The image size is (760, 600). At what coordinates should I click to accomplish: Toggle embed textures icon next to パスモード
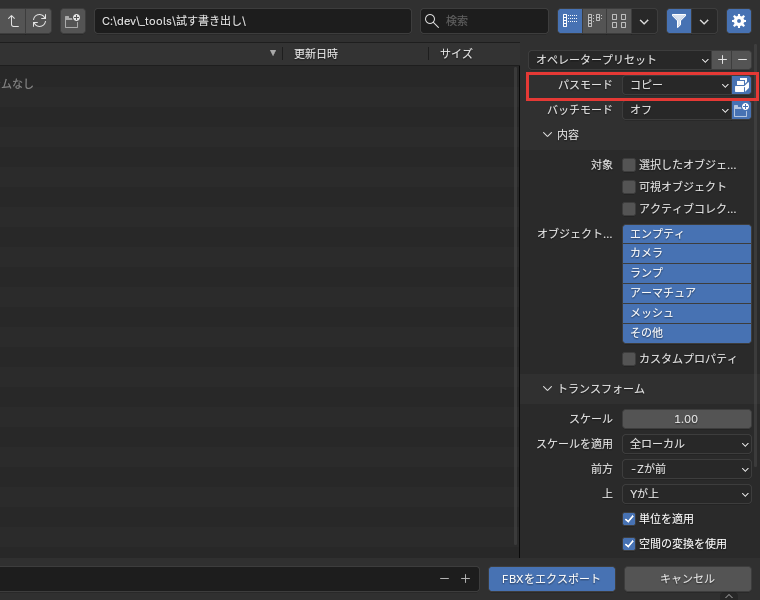click(x=742, y=85)
